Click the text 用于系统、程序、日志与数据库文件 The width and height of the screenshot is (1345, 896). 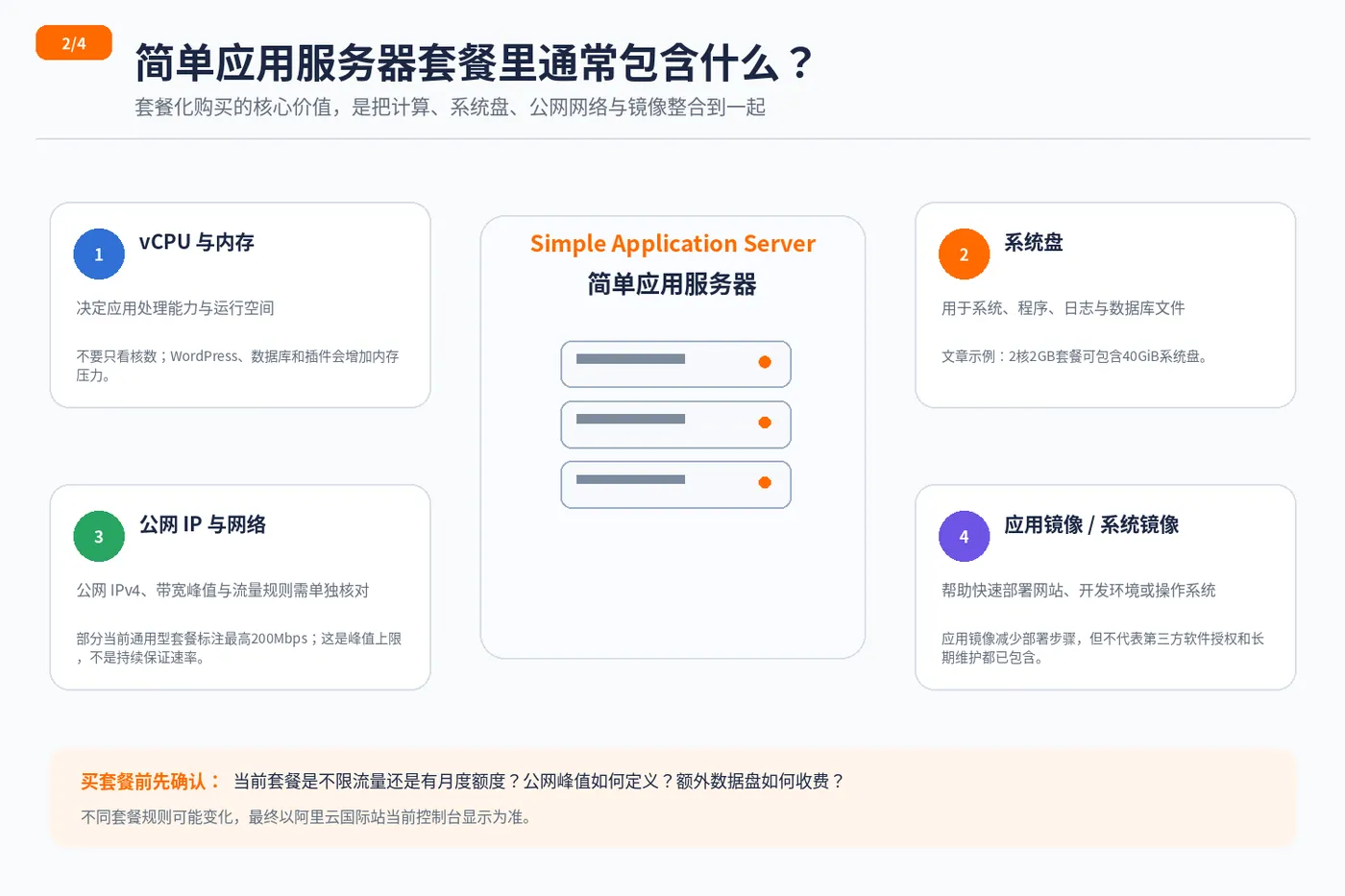(1064, 308)
